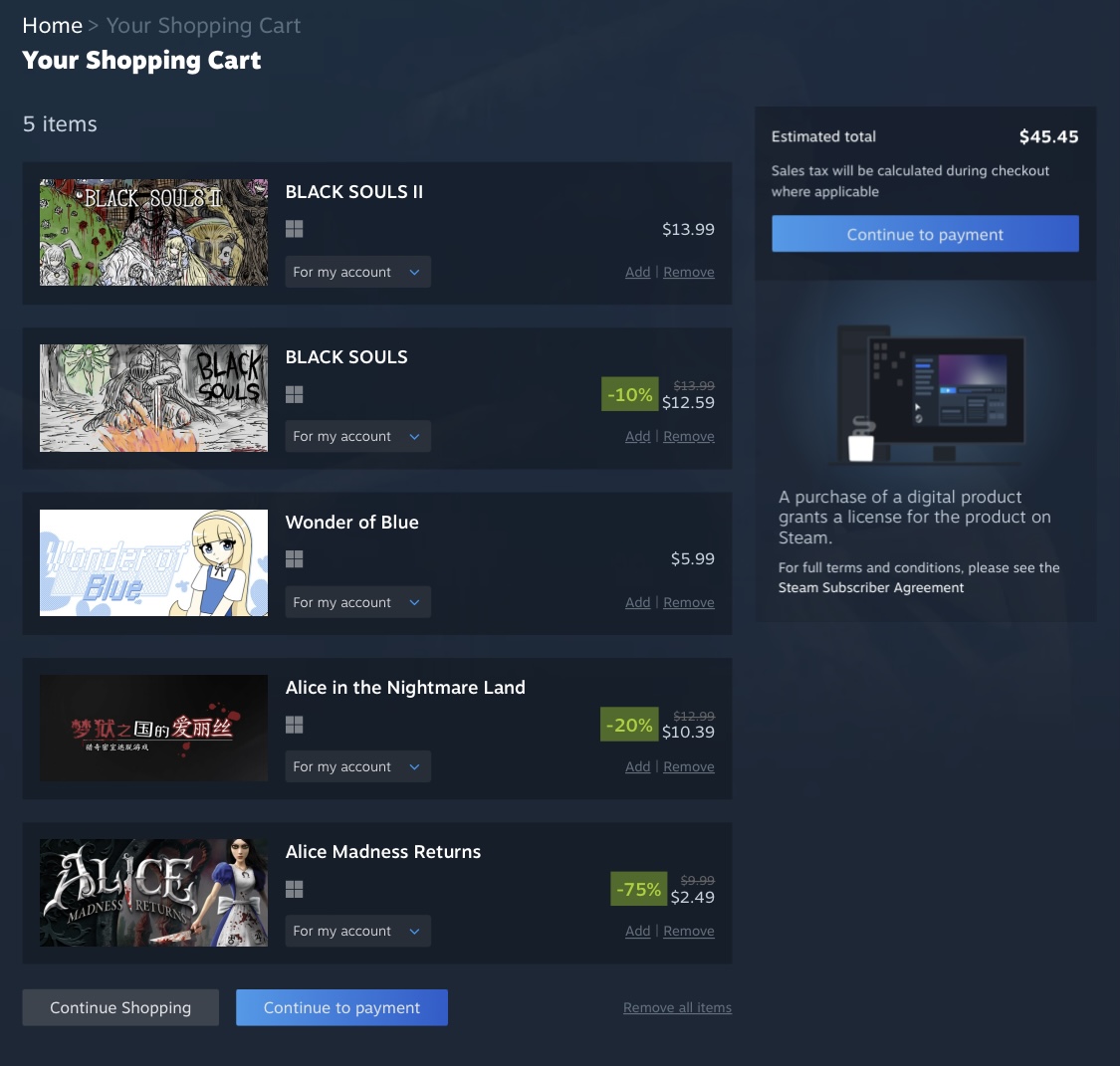1120x1066 pixels.
Task: Click the -10% discount badge for BLACK SOULS
Action: [629, 394]
